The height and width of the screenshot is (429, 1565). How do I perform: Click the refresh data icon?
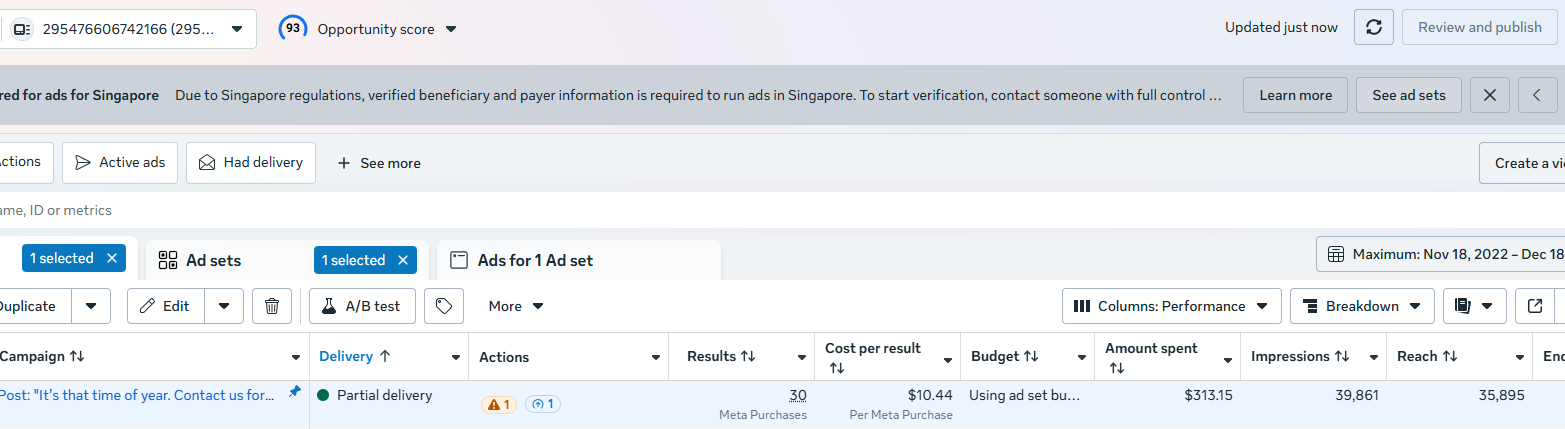tap(1373, 28)
